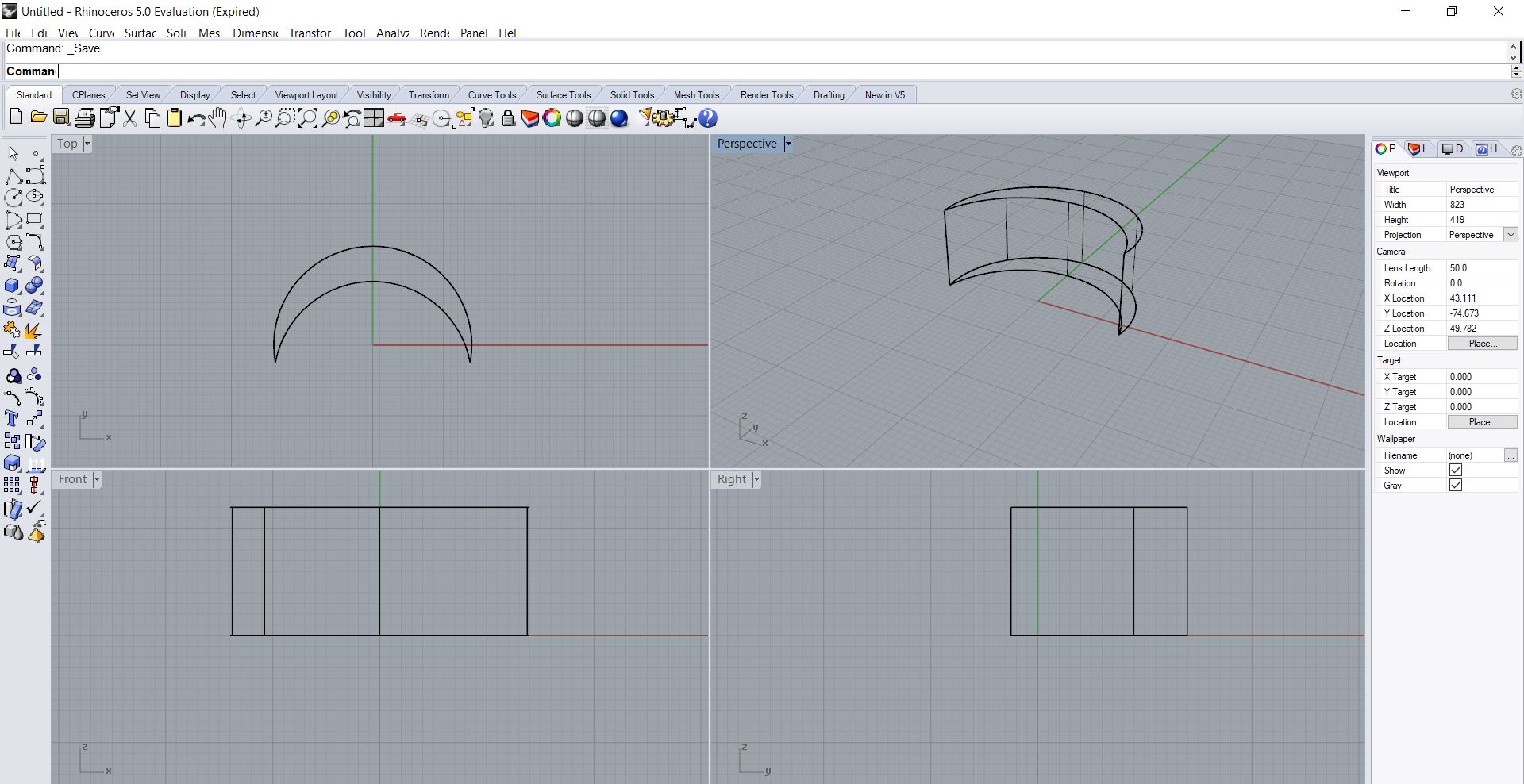Click the blue Render sphere icon
Screen dimensions: 1524x784
pos(619,117)
